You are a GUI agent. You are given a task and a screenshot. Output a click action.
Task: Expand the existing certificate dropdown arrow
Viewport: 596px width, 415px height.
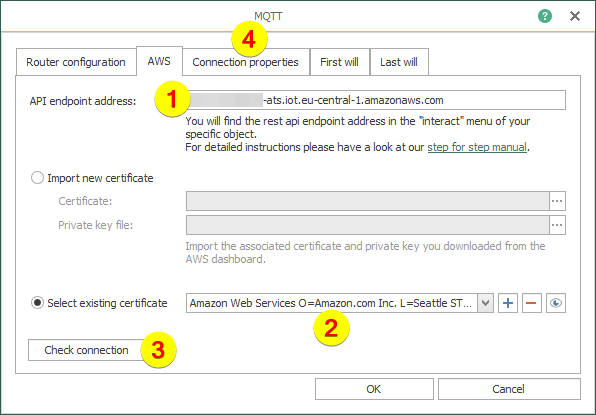point(485,303)
